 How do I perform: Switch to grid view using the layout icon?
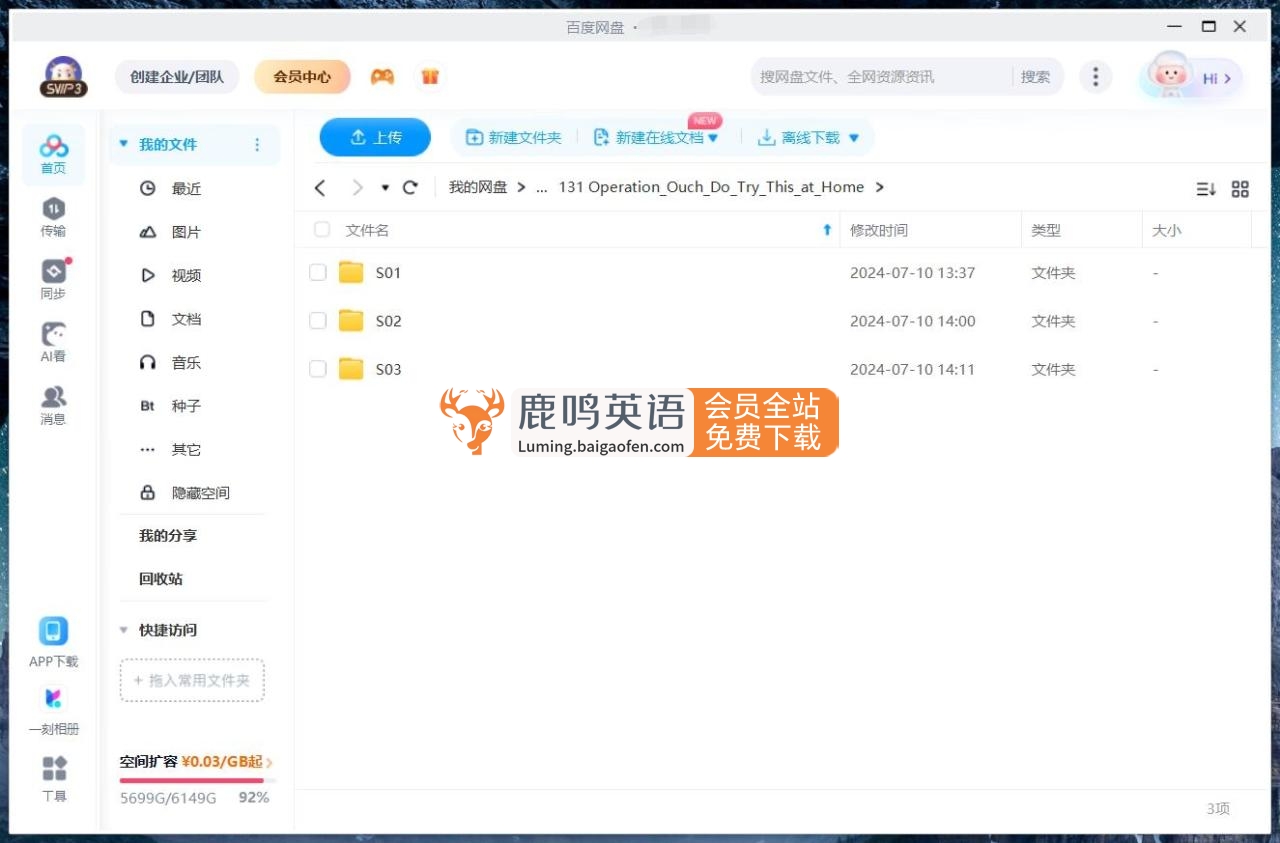click(x=1240, y=188)
